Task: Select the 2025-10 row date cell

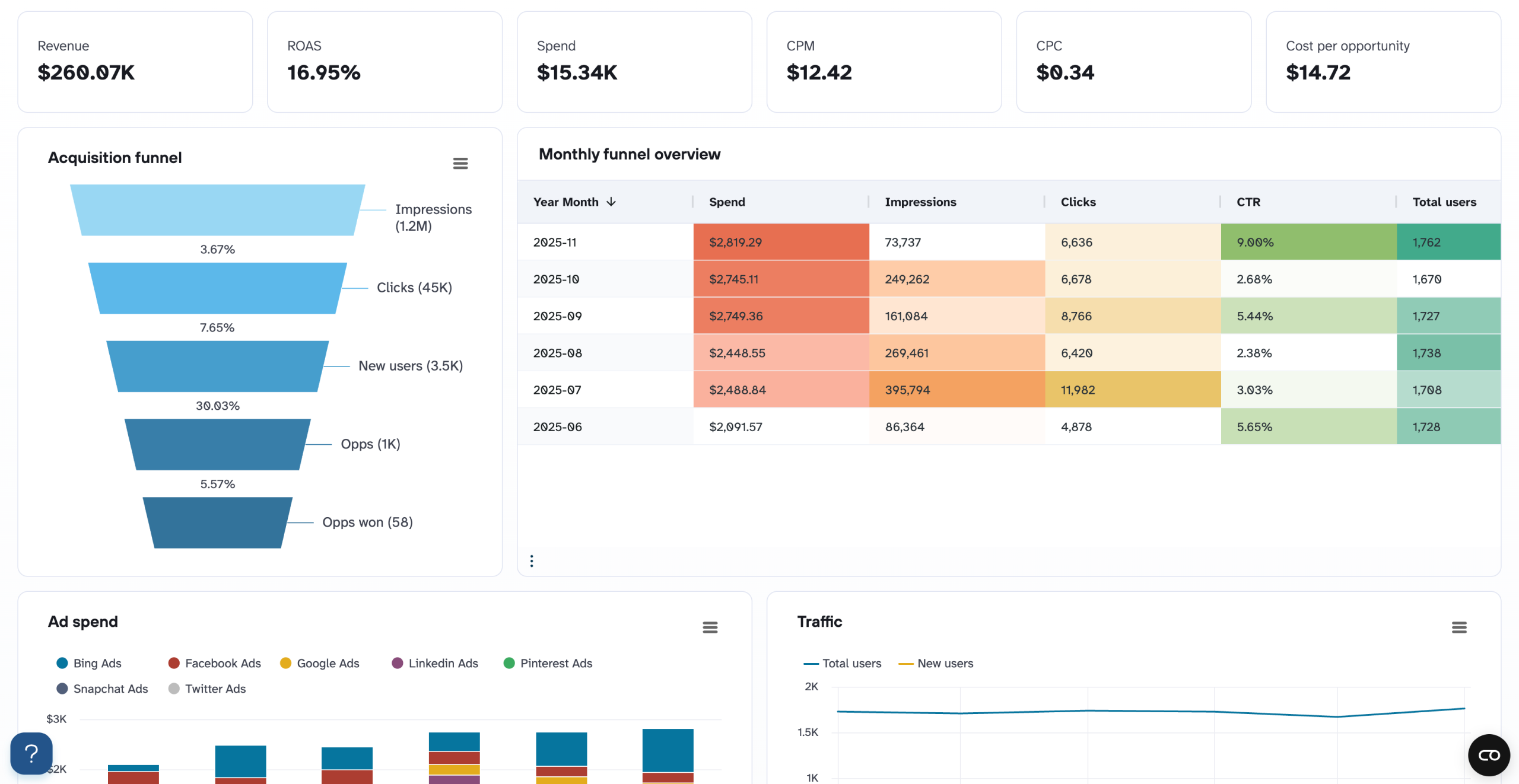Action: coord(605,279)
